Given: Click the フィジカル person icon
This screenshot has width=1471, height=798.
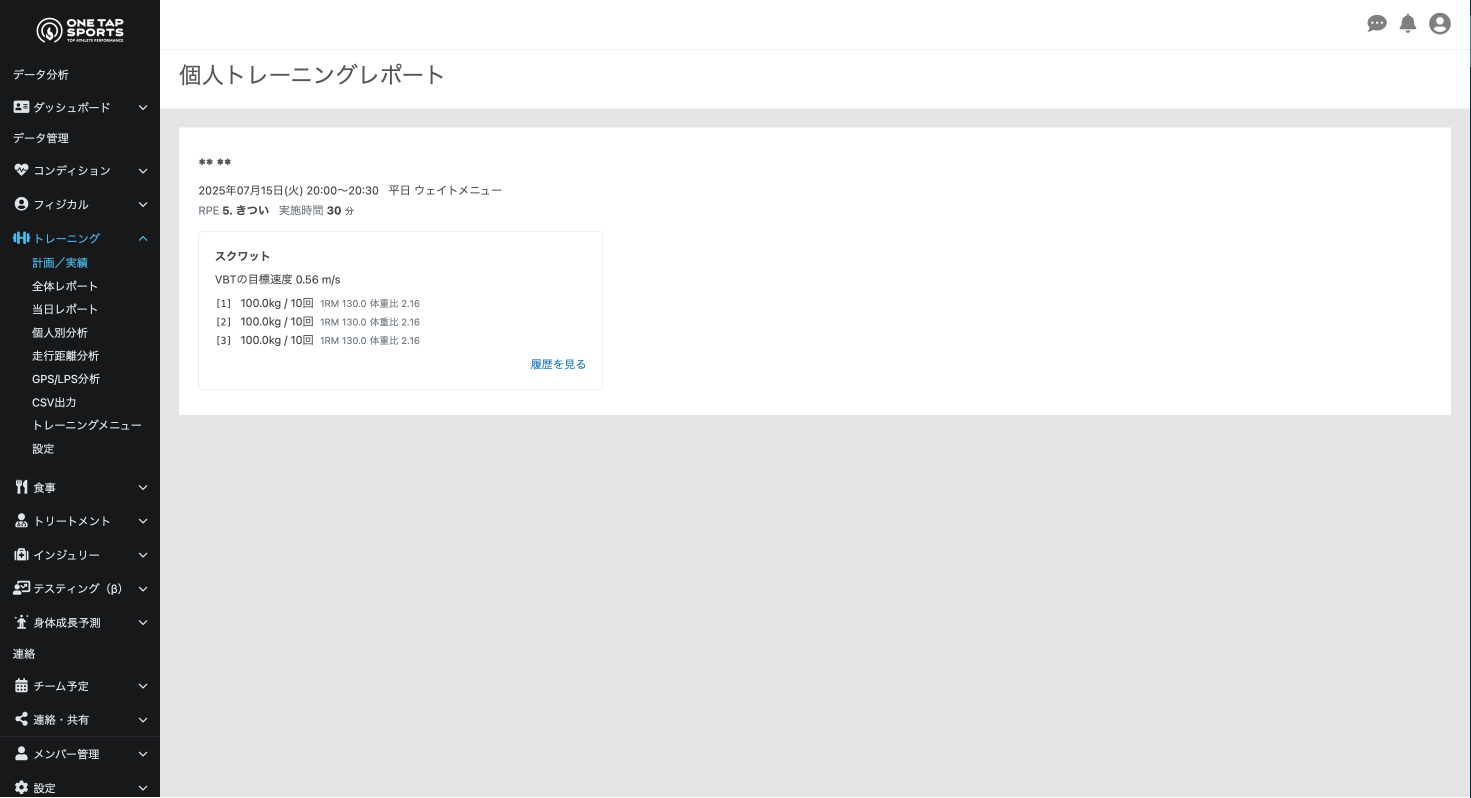Looking at the screenshot, I should point(21,204).
